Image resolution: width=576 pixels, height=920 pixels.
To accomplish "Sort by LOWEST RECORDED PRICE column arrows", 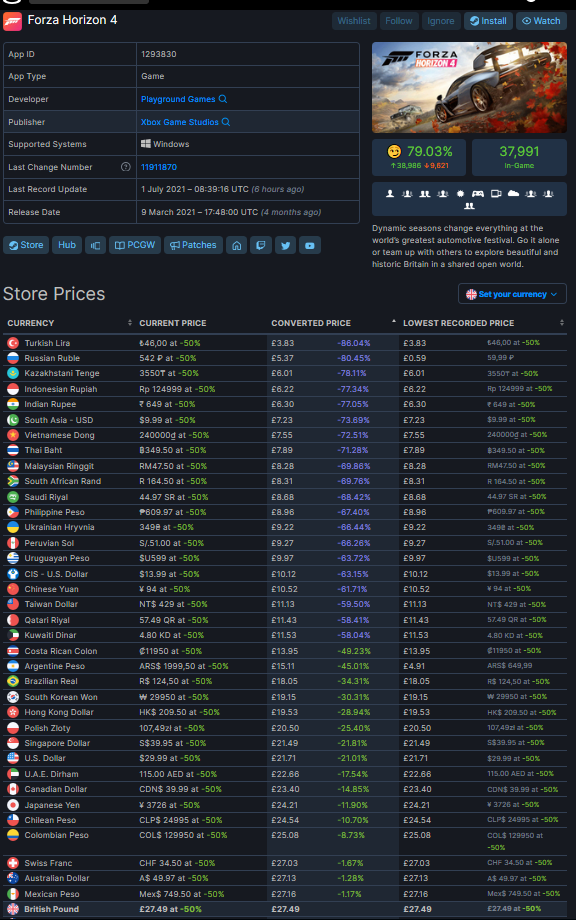I will [561, 323].
